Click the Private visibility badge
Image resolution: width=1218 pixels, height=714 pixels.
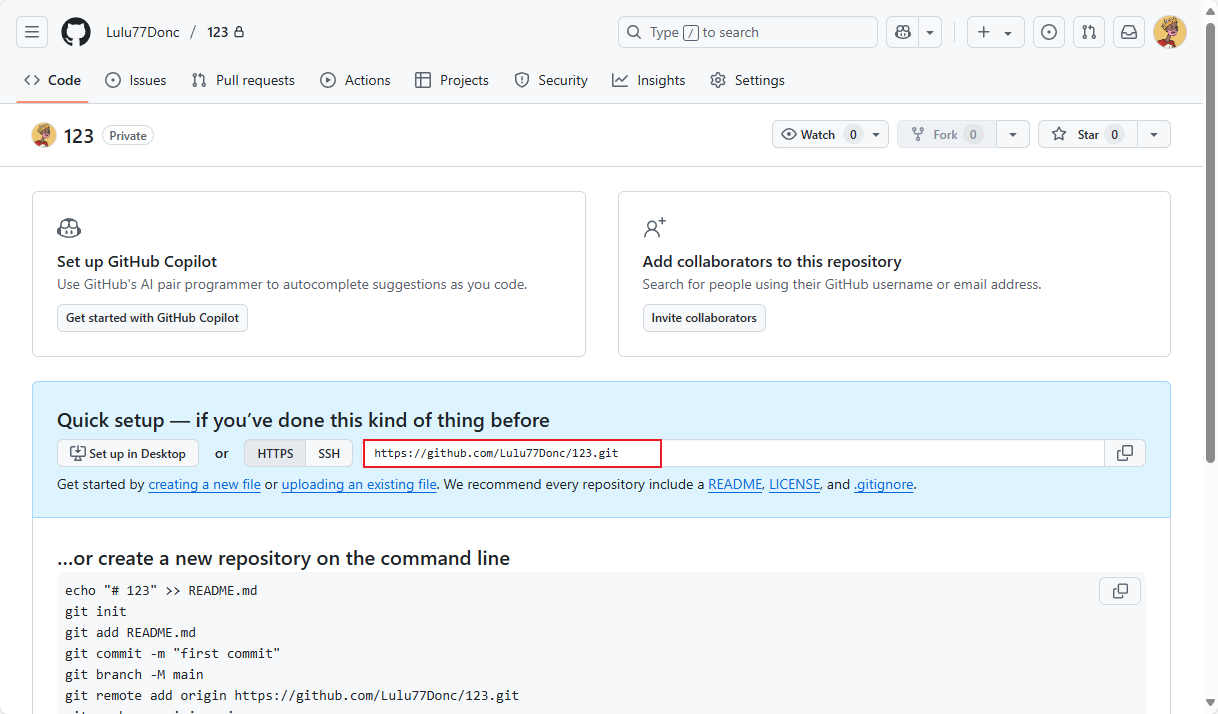click(128, 135)
